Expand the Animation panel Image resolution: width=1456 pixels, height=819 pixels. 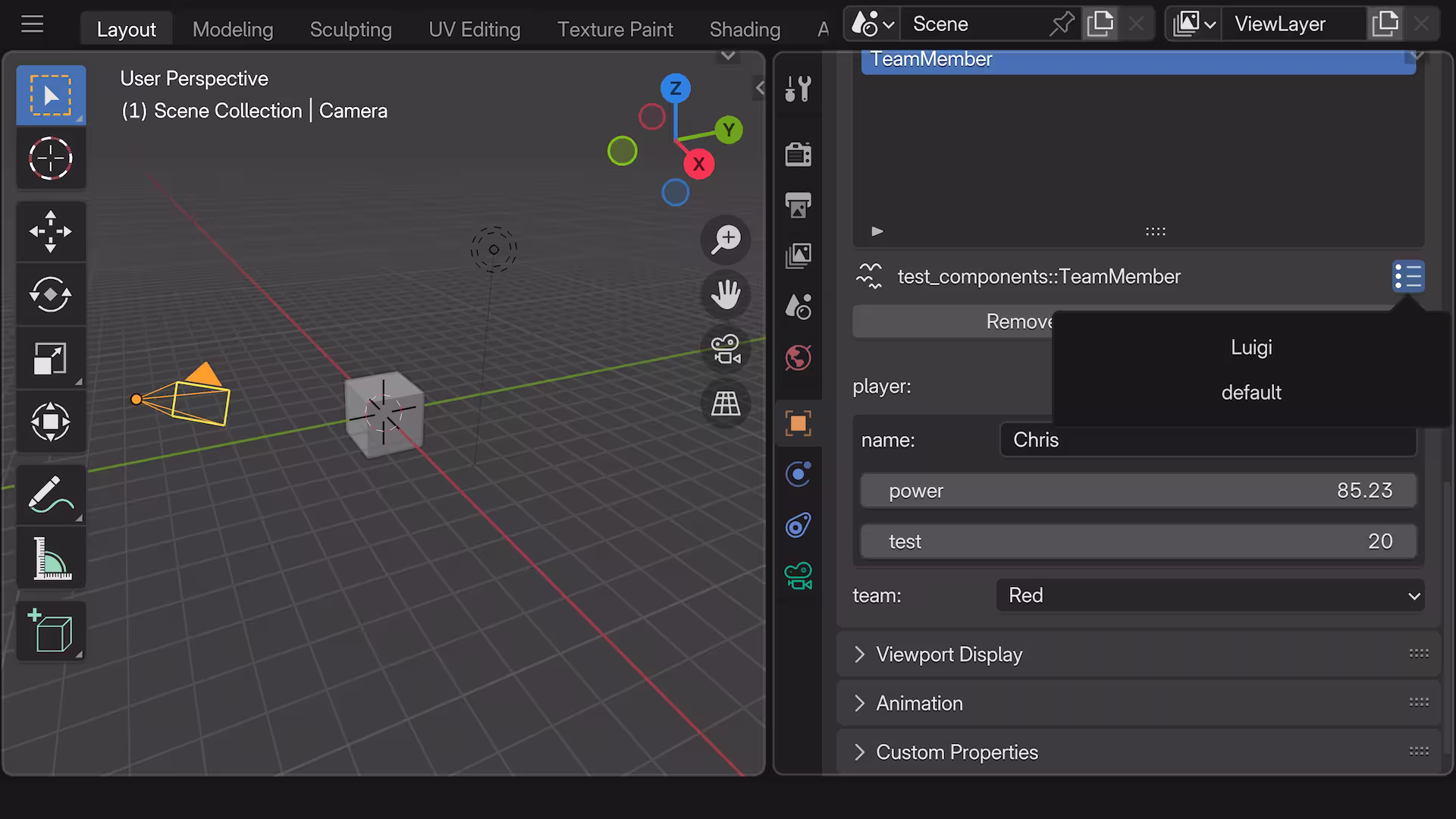(x=1138, y=703)
